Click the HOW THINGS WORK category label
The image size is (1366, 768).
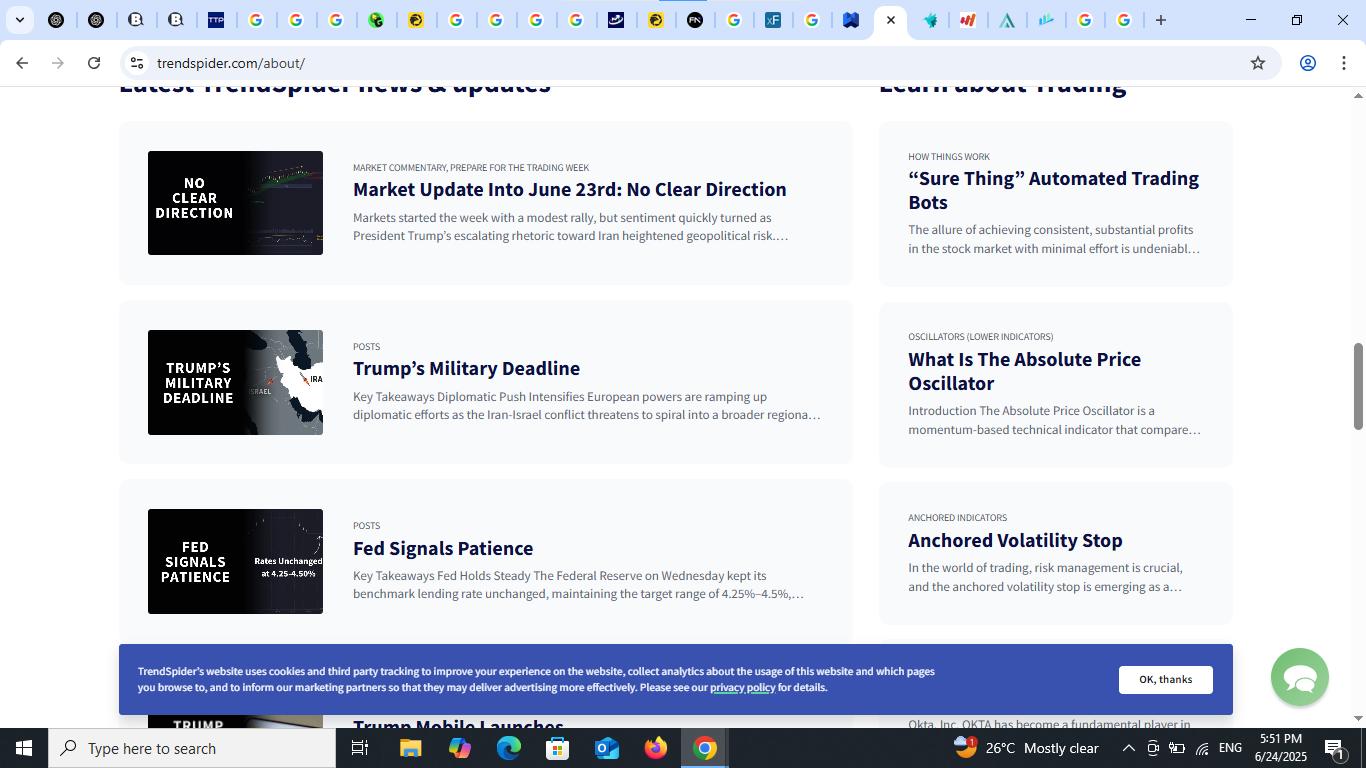[949, 157]
